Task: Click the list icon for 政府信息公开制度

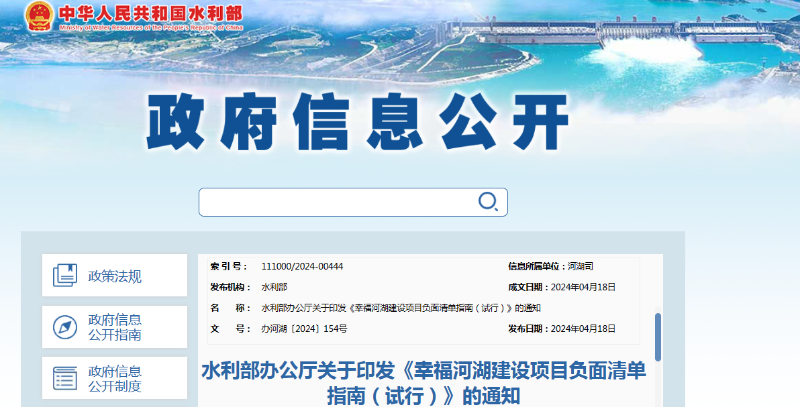Action: 65,378
